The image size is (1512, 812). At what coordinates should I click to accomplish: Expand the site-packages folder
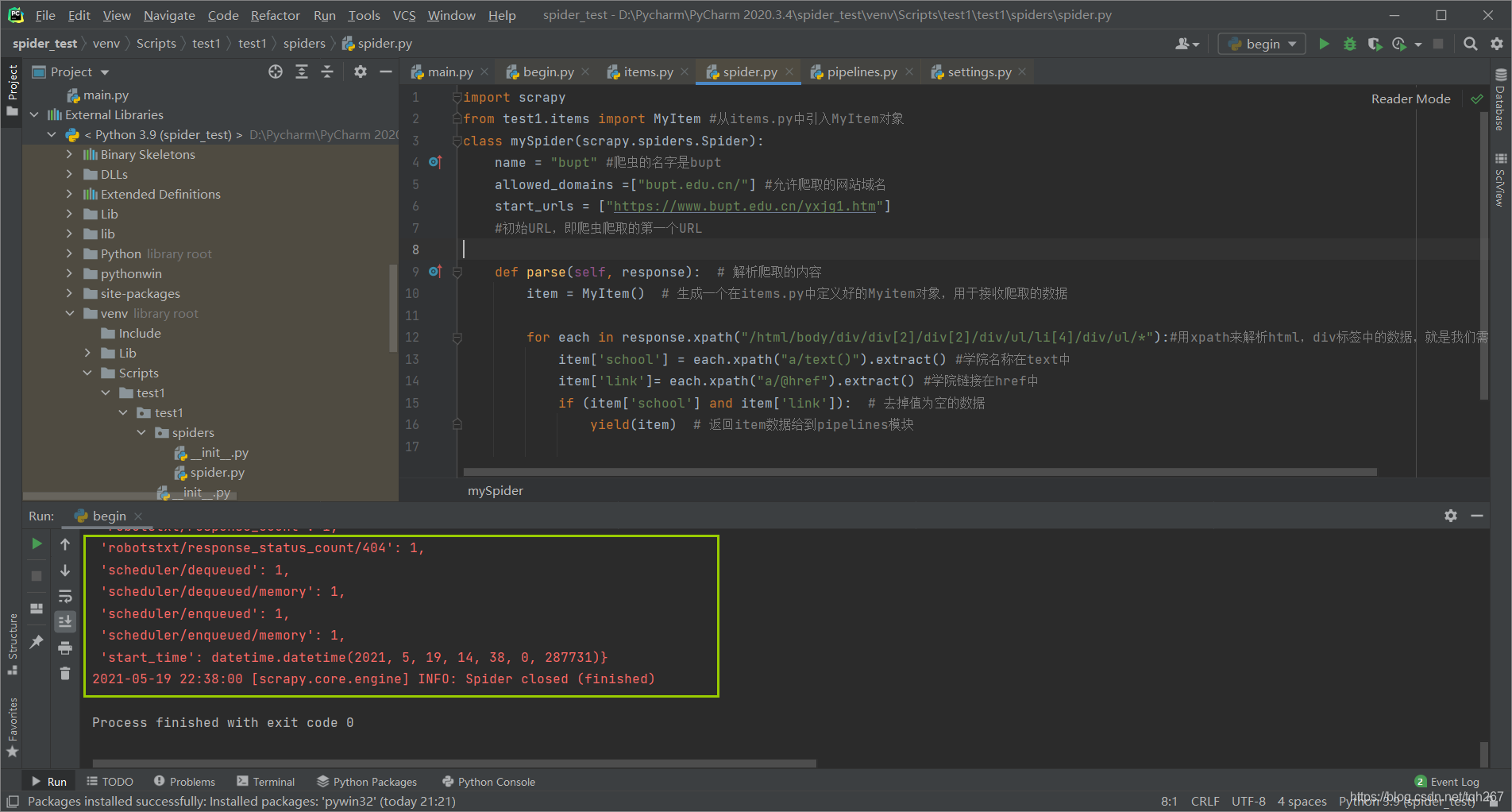coord(69,294)
